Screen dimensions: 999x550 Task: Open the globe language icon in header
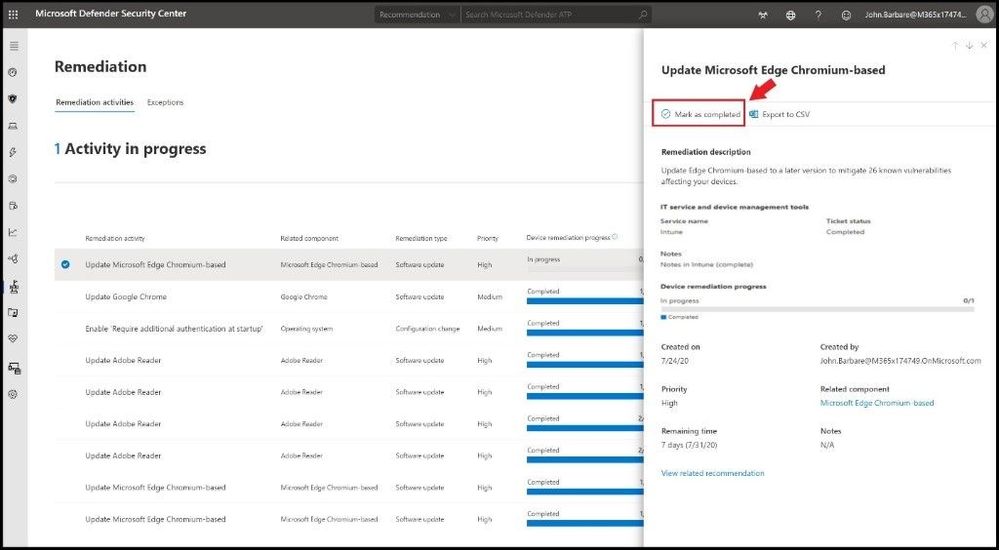pos(791,15)
